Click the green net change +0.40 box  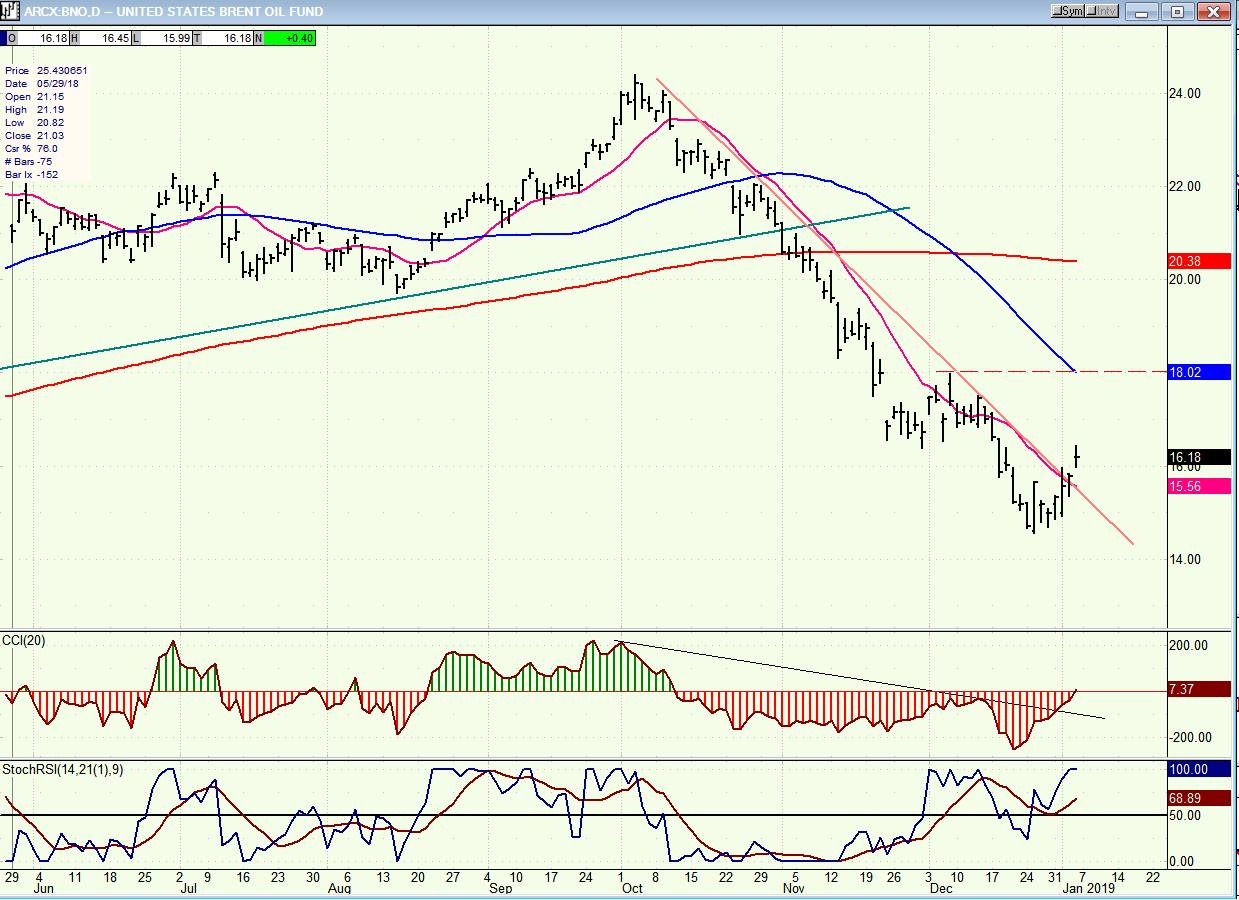[x=292, y=38]
